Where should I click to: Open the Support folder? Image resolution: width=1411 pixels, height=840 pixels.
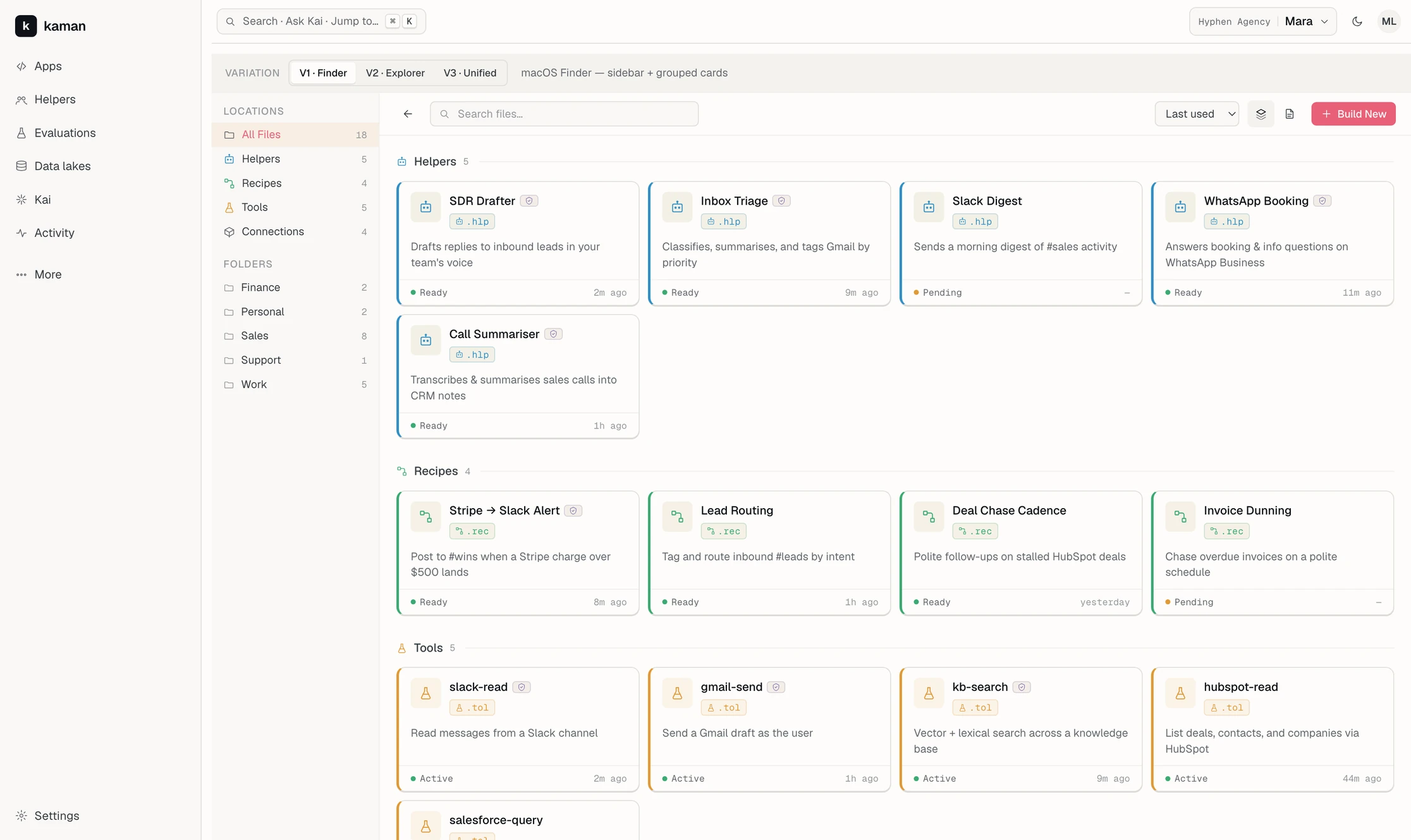[295, 360]
